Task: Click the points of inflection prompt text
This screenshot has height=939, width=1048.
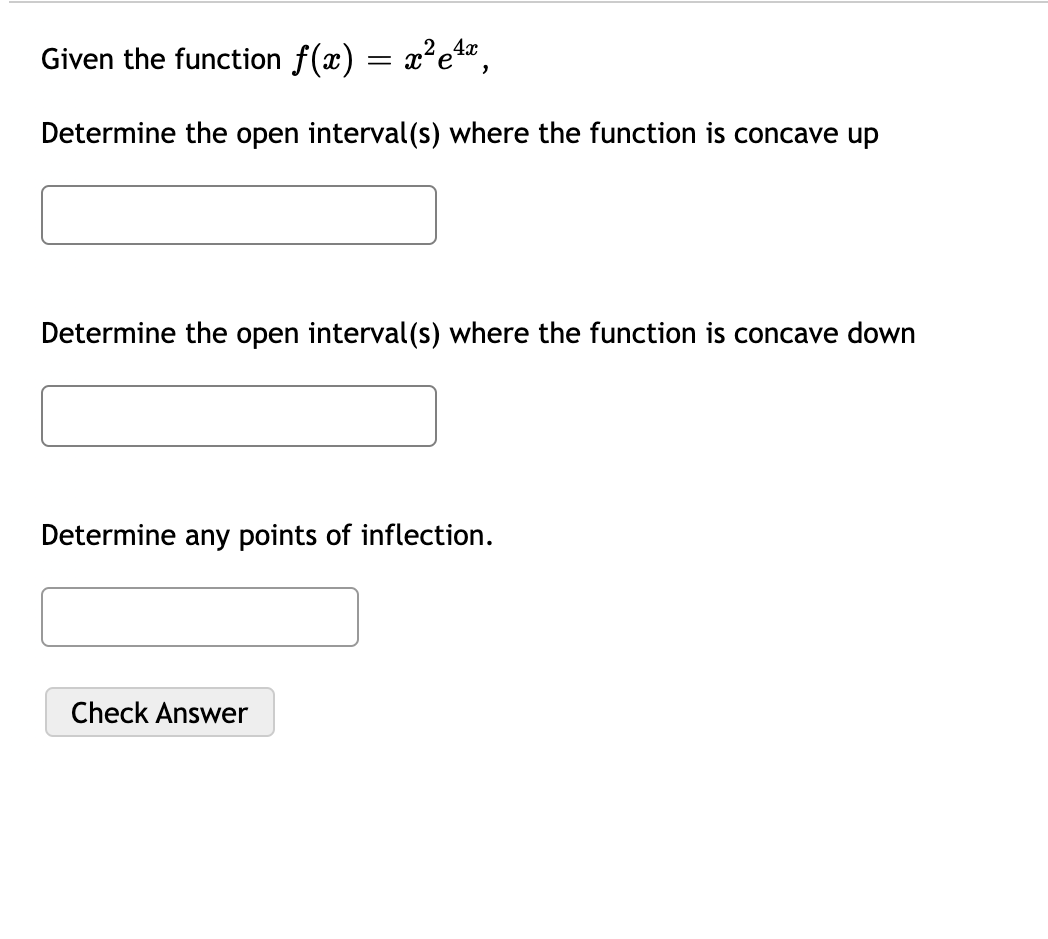Action: pyautogui.click(x=265, y=535)
